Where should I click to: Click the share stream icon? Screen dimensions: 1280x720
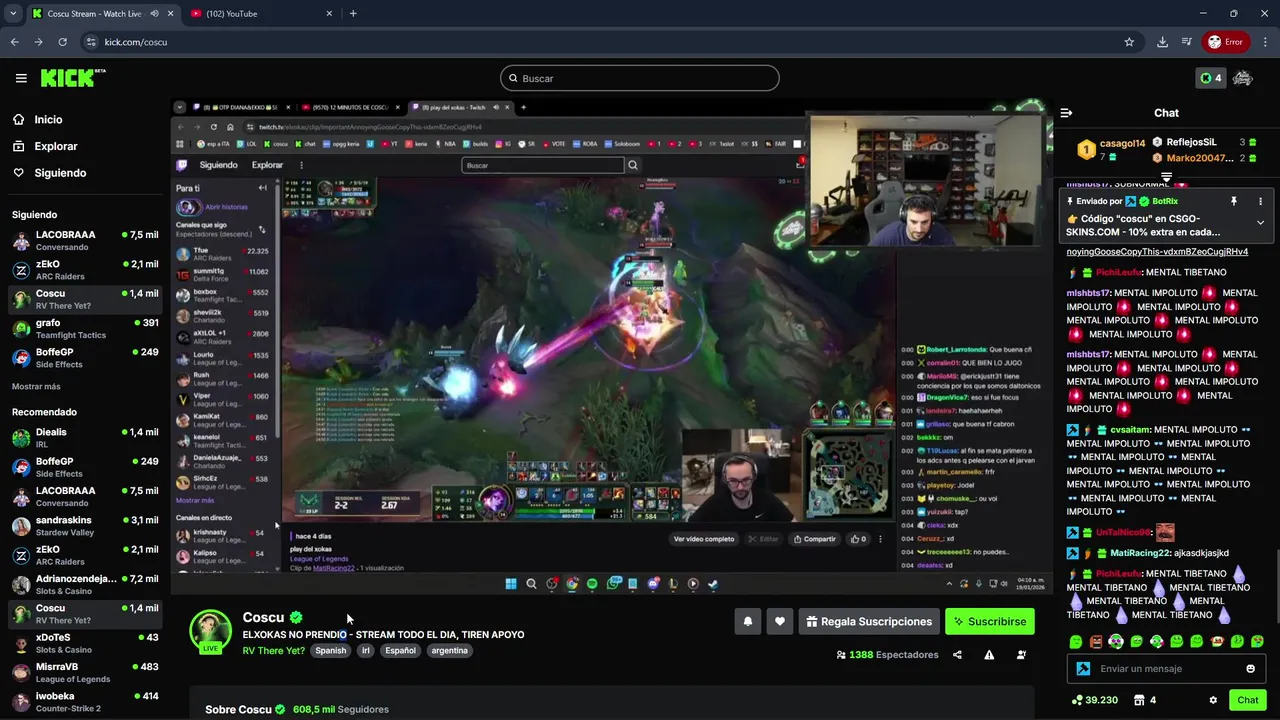[x=957, y=655]
